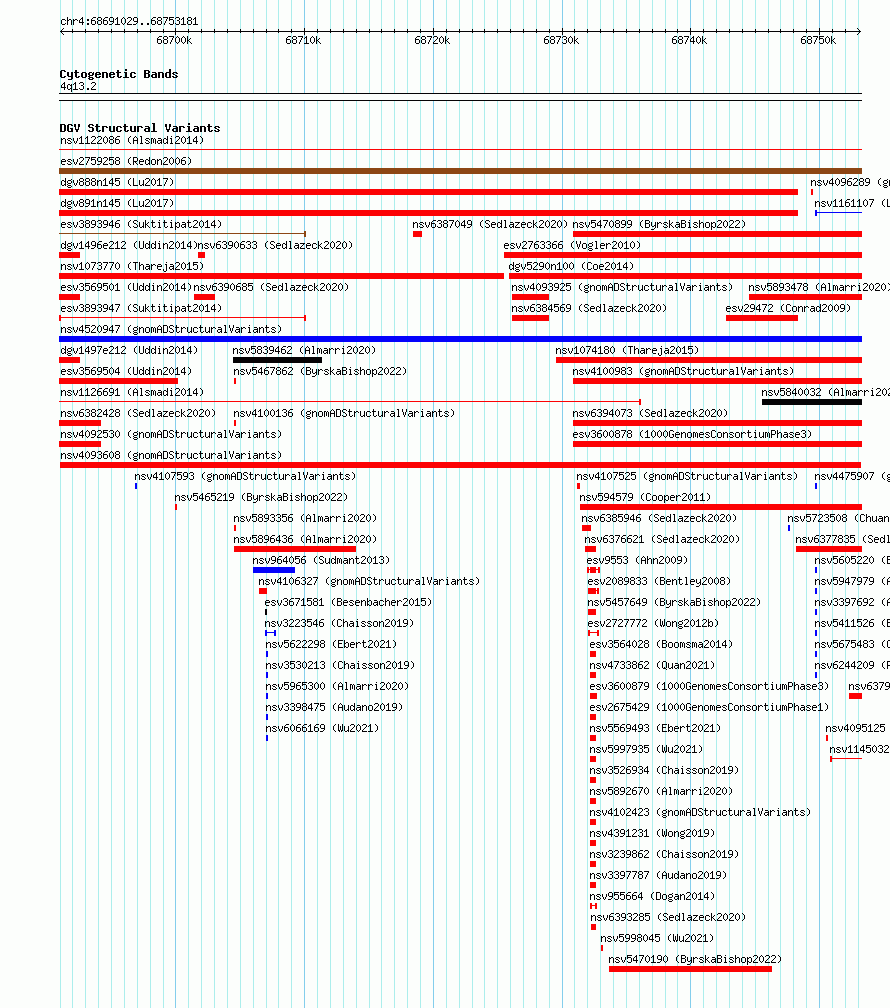Open nsv5839462 (Almarri2020) label

pos(304,350)
